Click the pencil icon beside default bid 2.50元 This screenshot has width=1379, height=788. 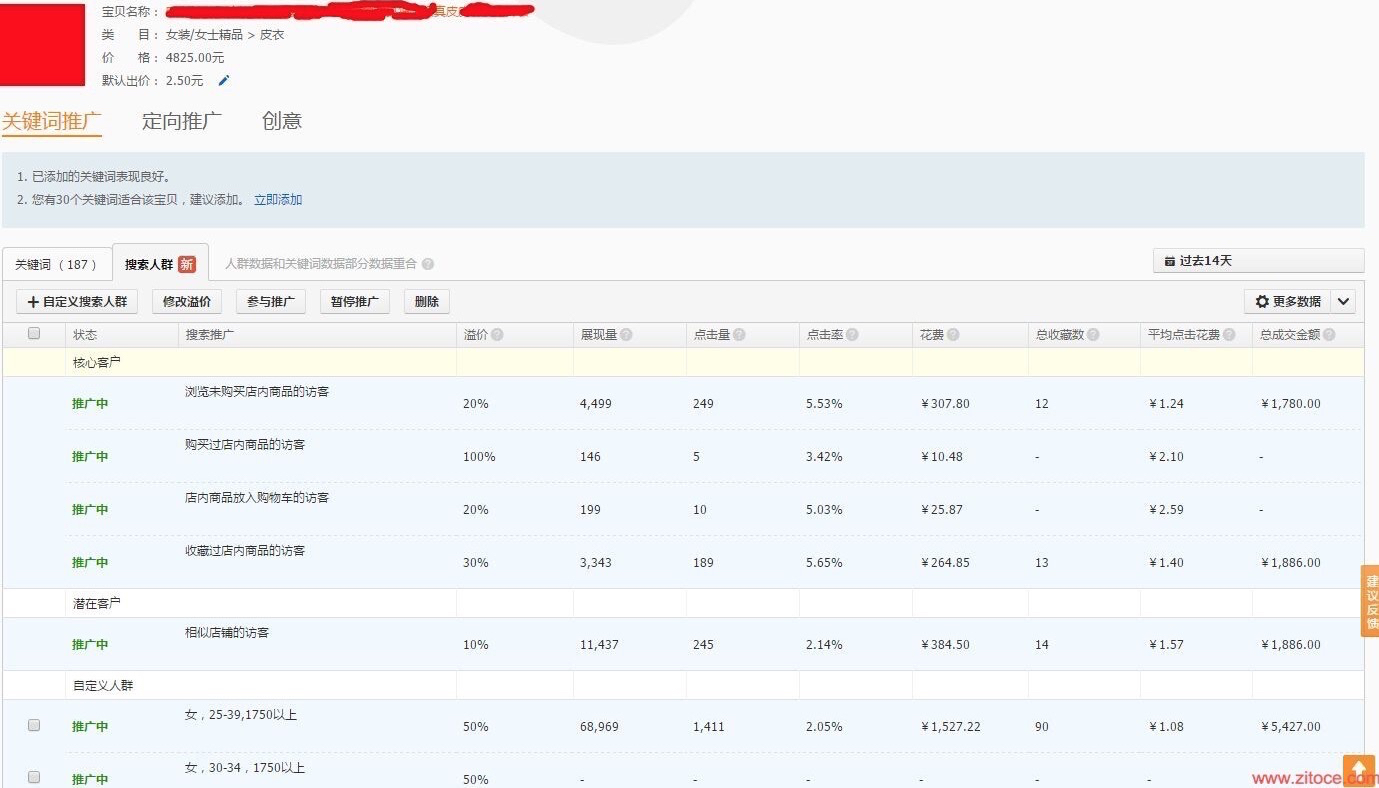coord(224,81)
